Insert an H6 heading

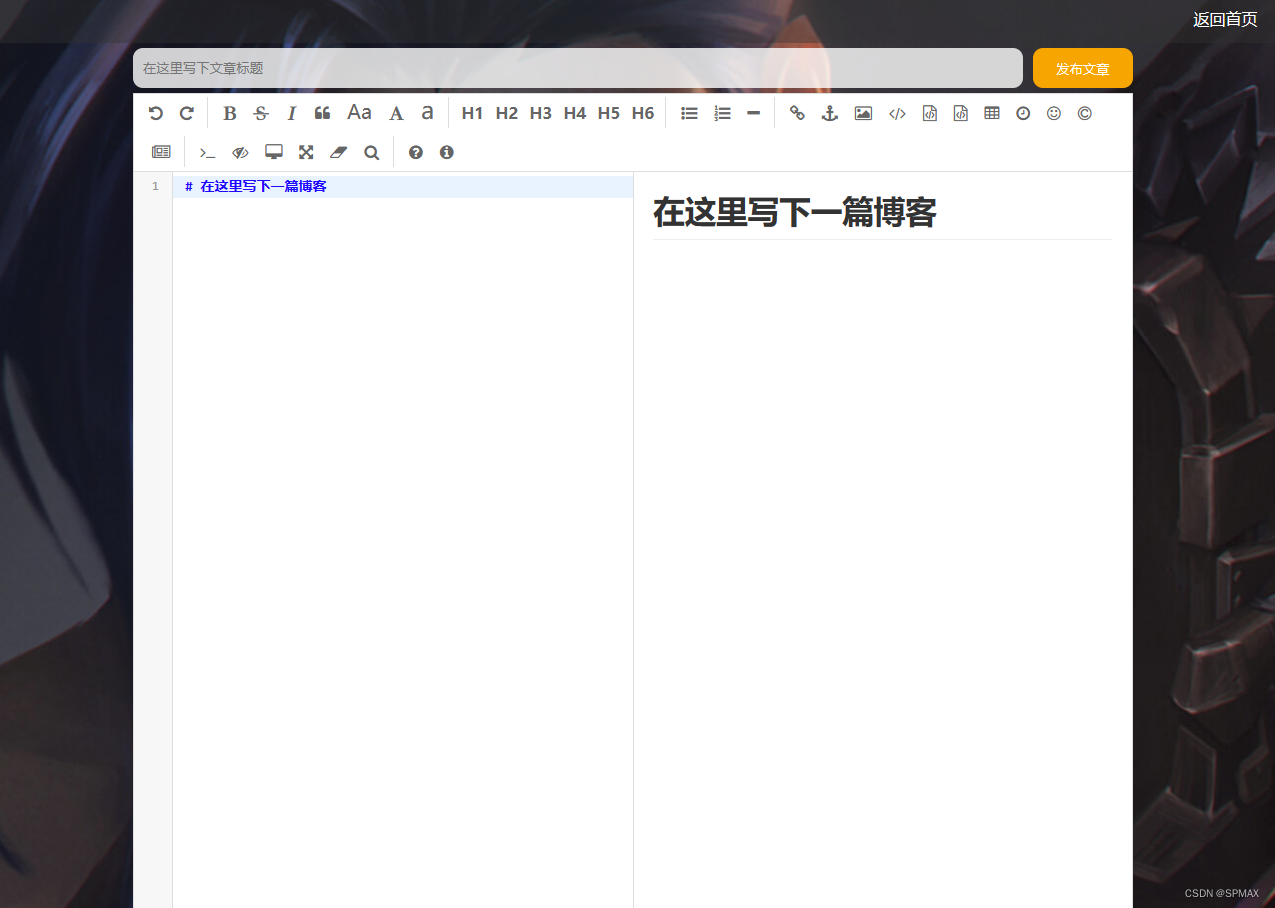(x=643, y=113)
